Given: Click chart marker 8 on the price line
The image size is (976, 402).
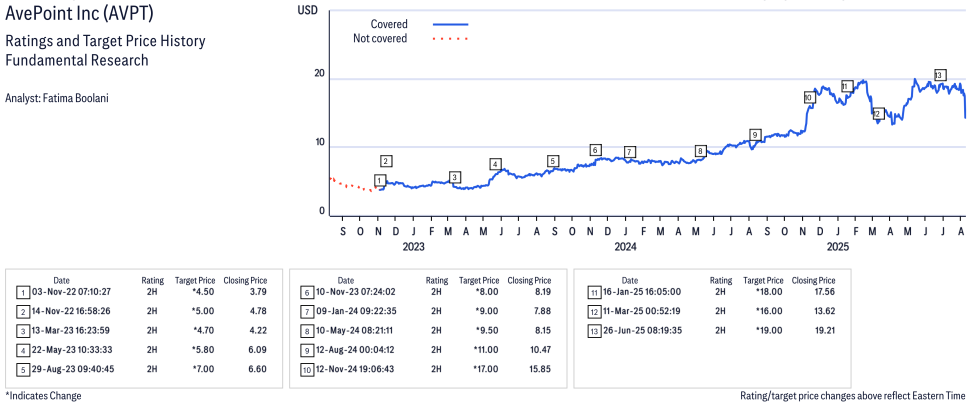Looking at the screenshot, I should click(x=700, y=151).
